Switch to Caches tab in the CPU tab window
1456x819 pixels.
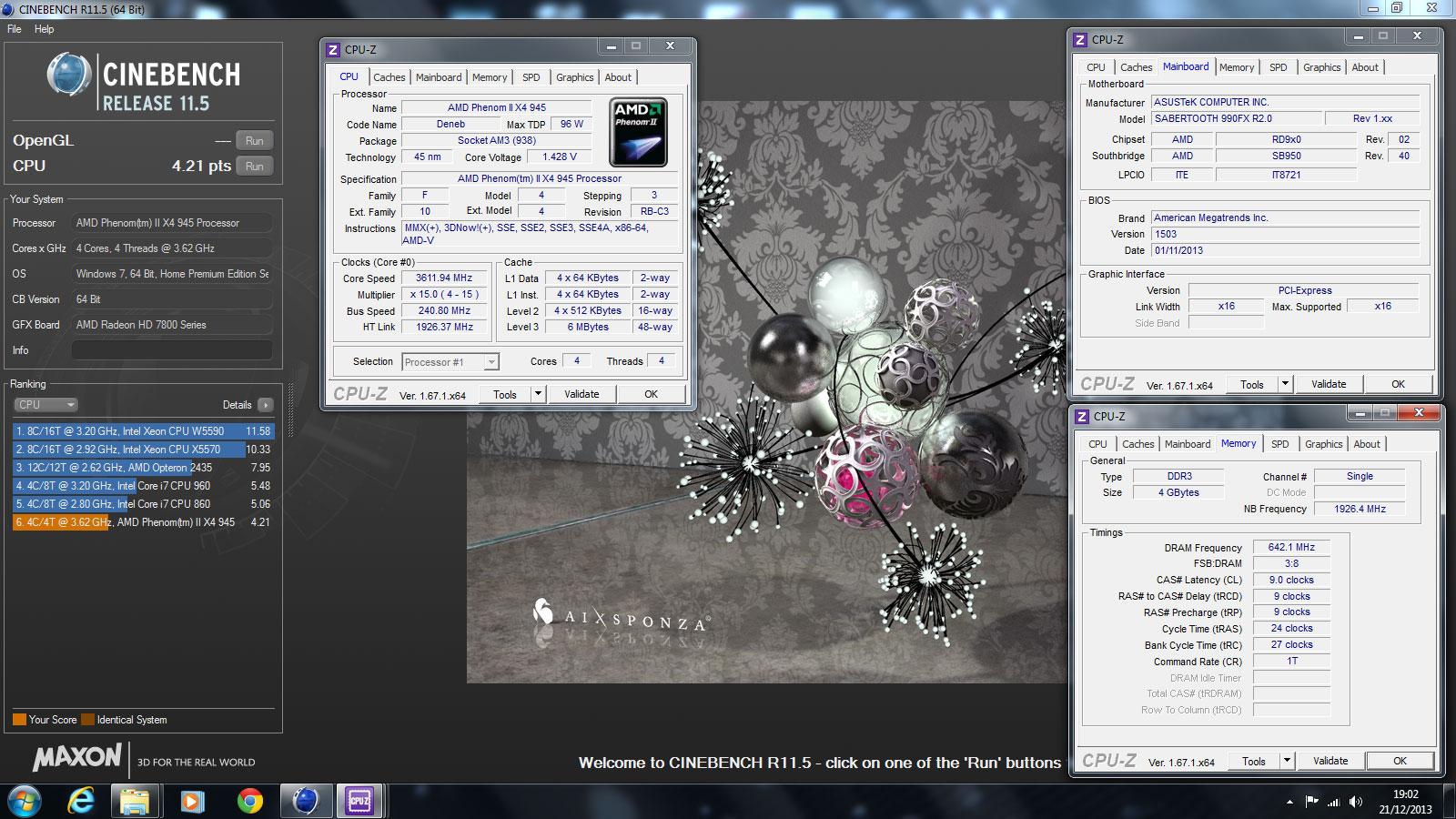pos(389,77)
